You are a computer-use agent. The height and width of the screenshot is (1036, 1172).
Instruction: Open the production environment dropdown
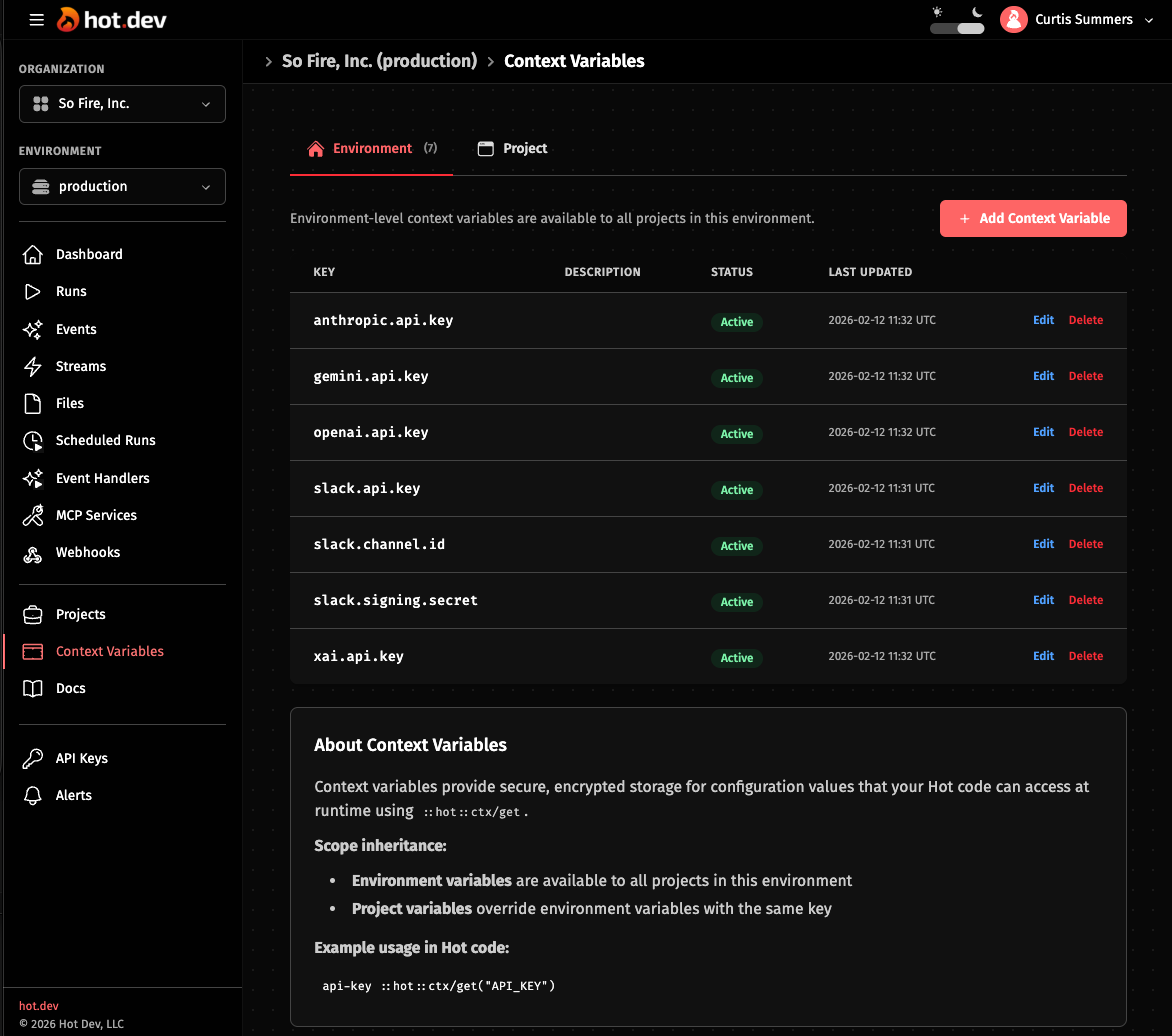click(122, 187)
